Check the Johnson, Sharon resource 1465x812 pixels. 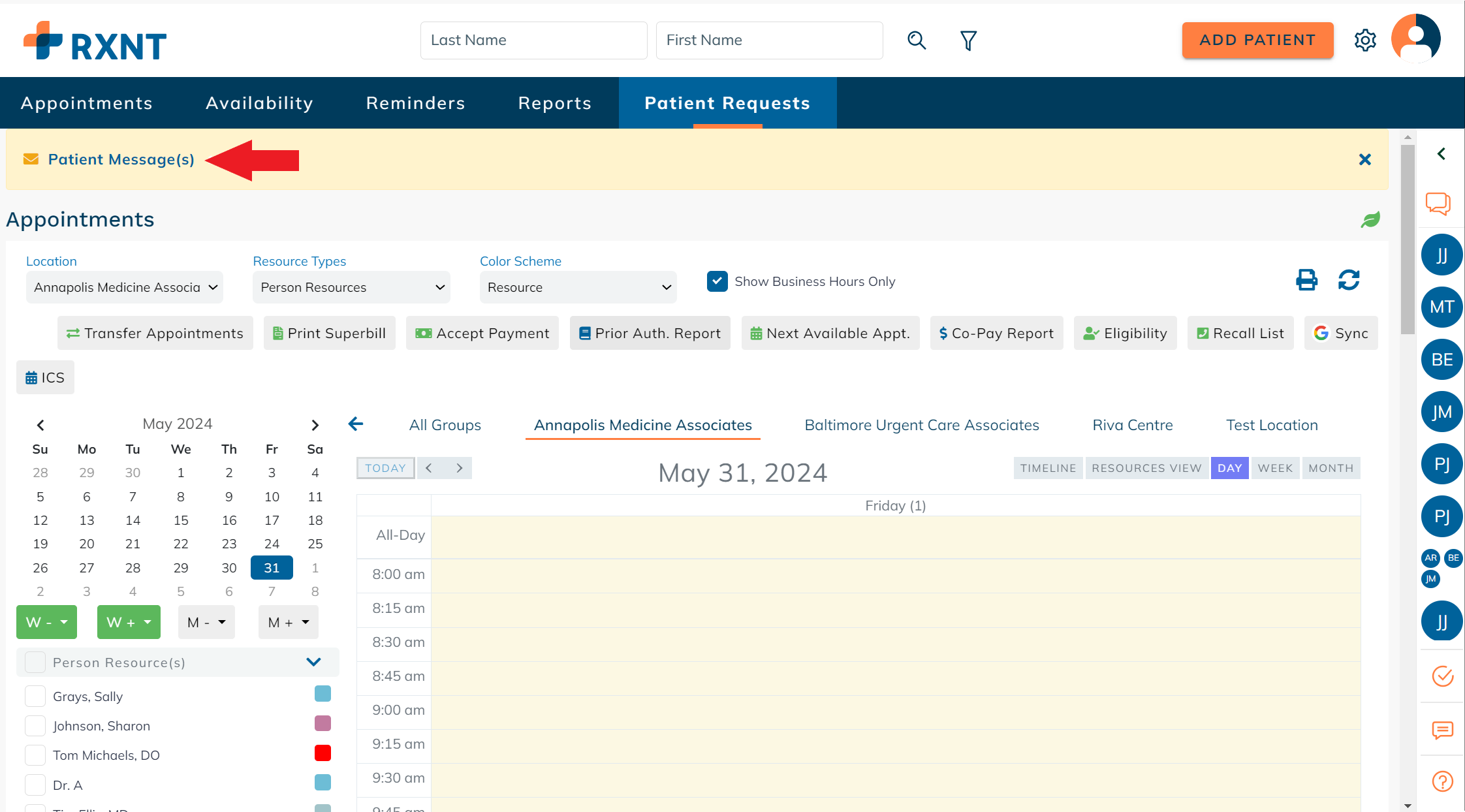35,726
